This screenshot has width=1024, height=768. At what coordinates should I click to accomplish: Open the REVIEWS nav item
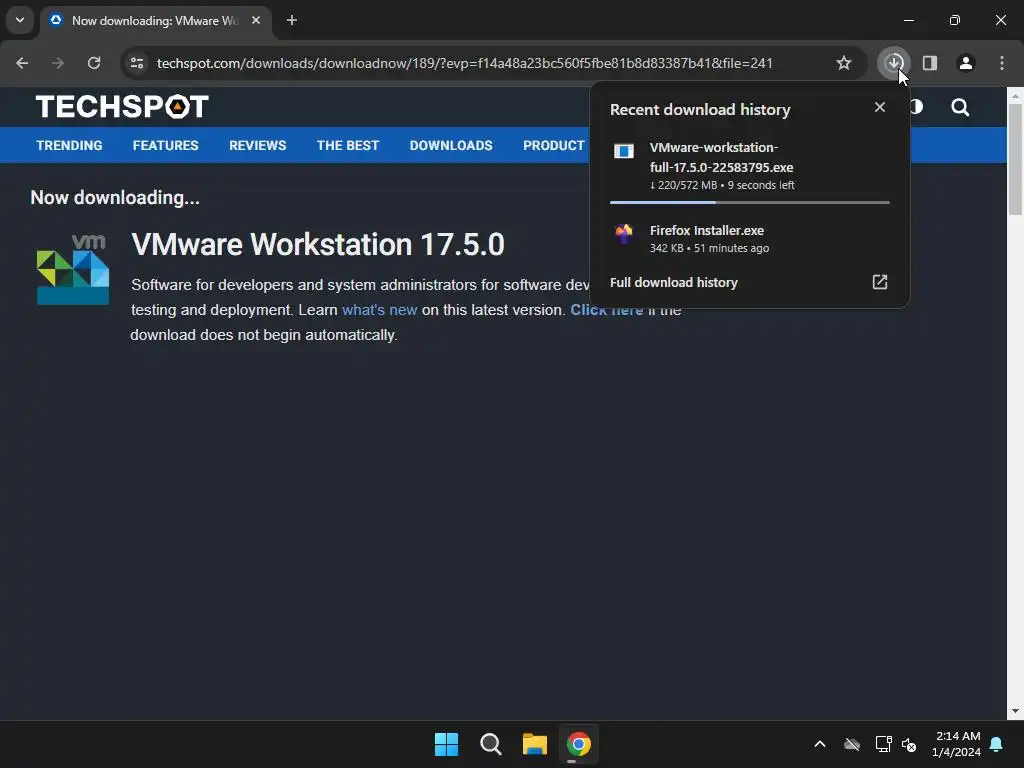tap(257, 146)
